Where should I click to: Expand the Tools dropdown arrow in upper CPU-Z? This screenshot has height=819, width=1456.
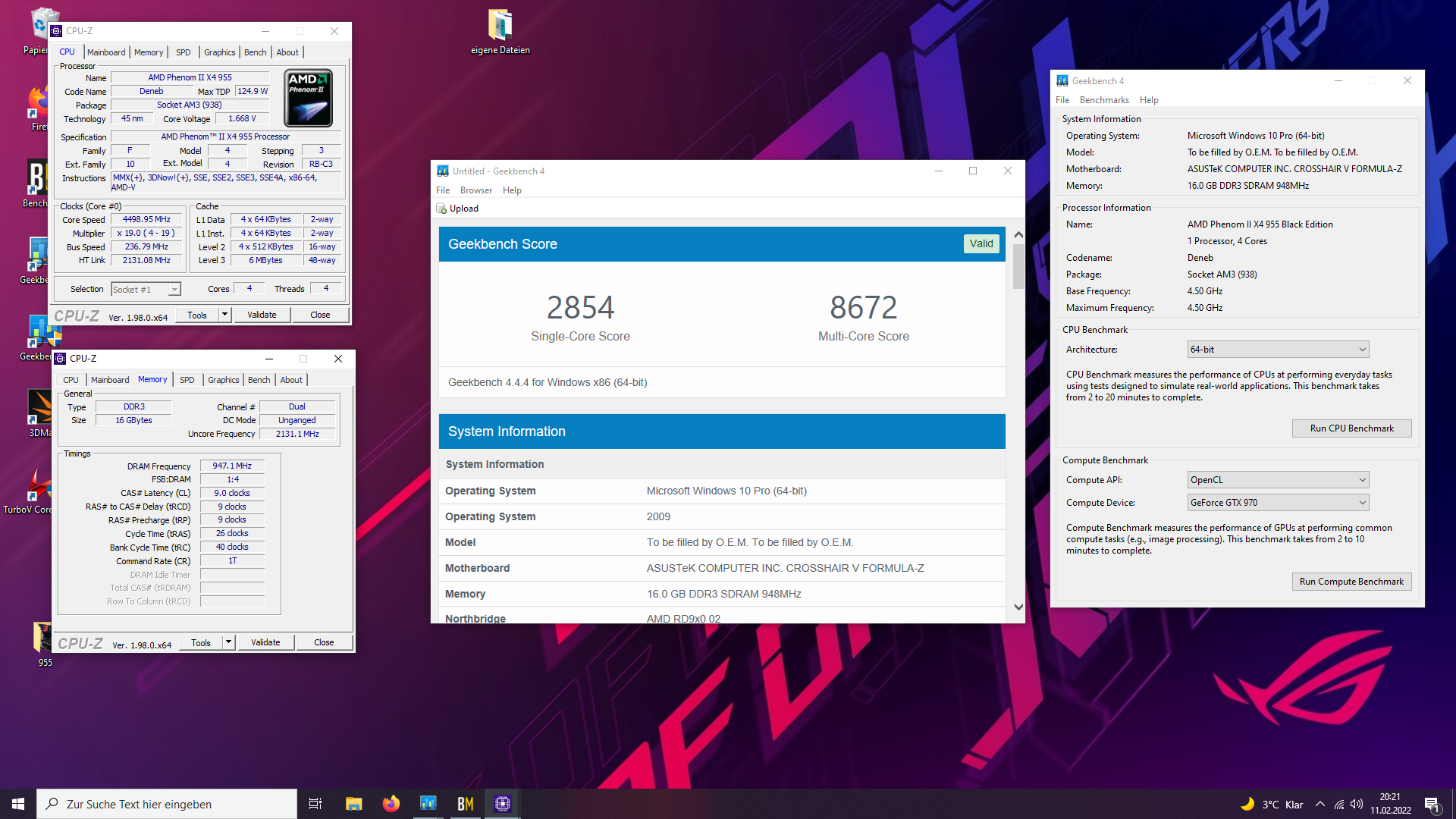(224, 315)
